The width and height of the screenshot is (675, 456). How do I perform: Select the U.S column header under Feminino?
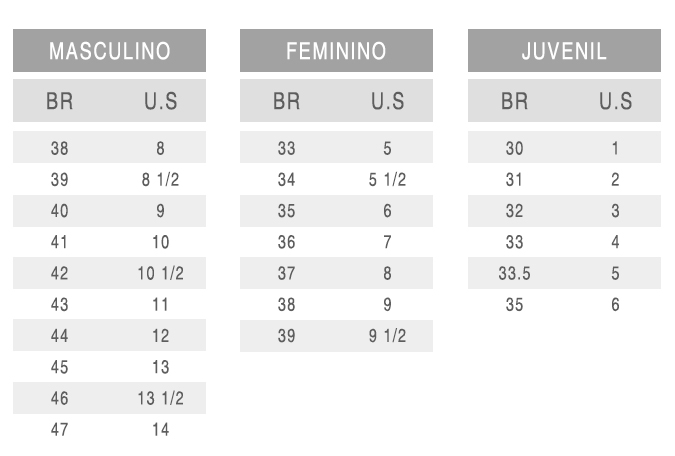(x=387, y=101)
